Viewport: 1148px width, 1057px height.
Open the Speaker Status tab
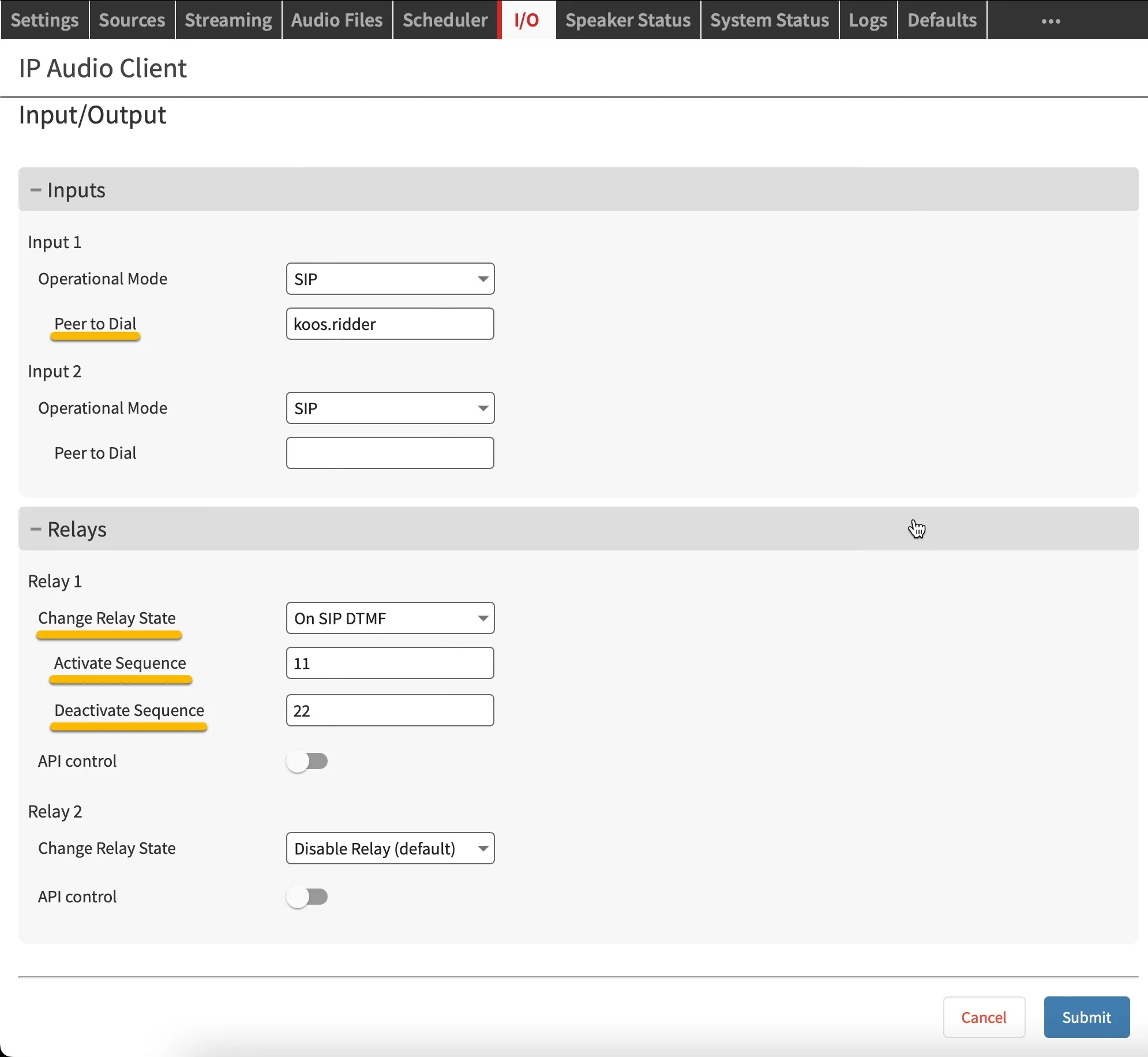point(628,20)
